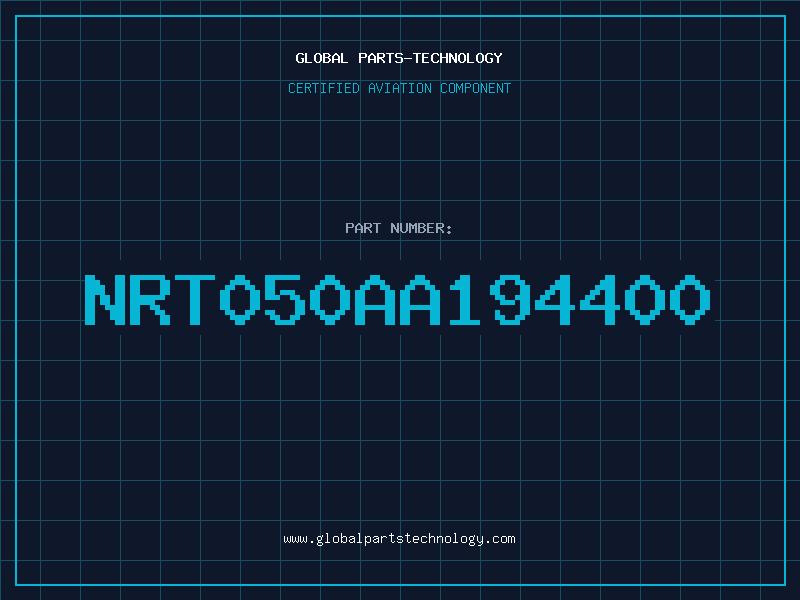Click the www prefix of the website URL

[295, 539]
